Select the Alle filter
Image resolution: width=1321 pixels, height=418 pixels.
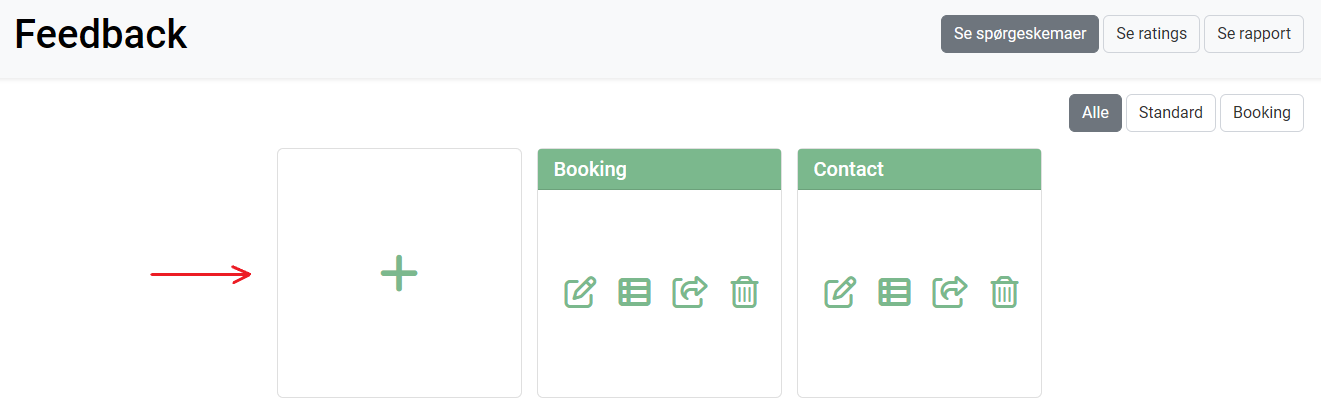tap(1095, 113)
